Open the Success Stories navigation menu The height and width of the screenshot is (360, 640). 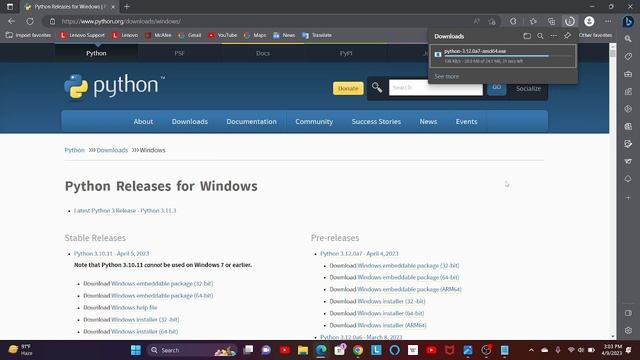376,121
